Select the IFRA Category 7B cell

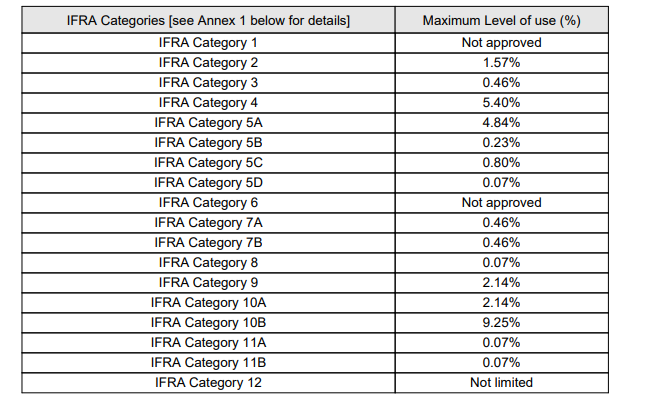208,243
